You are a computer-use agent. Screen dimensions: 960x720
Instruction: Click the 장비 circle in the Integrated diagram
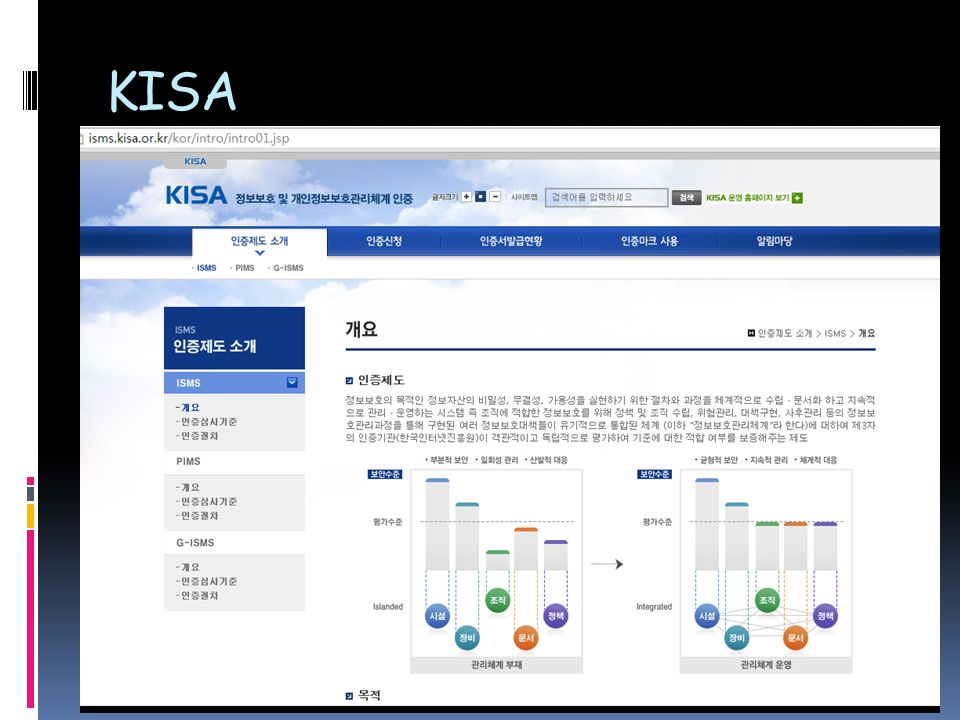[x=737, y=638]
